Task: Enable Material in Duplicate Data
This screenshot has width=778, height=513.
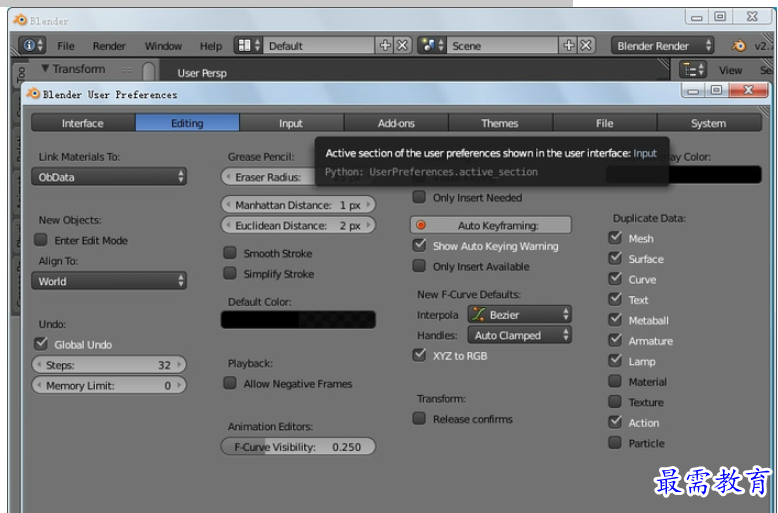Action: 615,381
